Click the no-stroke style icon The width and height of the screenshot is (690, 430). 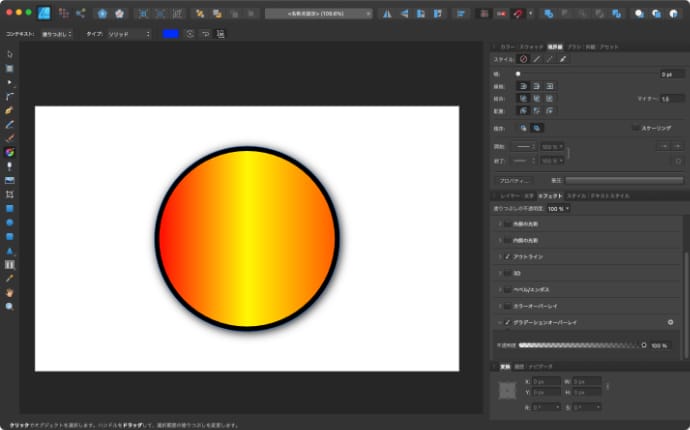[x=523, y=59]
